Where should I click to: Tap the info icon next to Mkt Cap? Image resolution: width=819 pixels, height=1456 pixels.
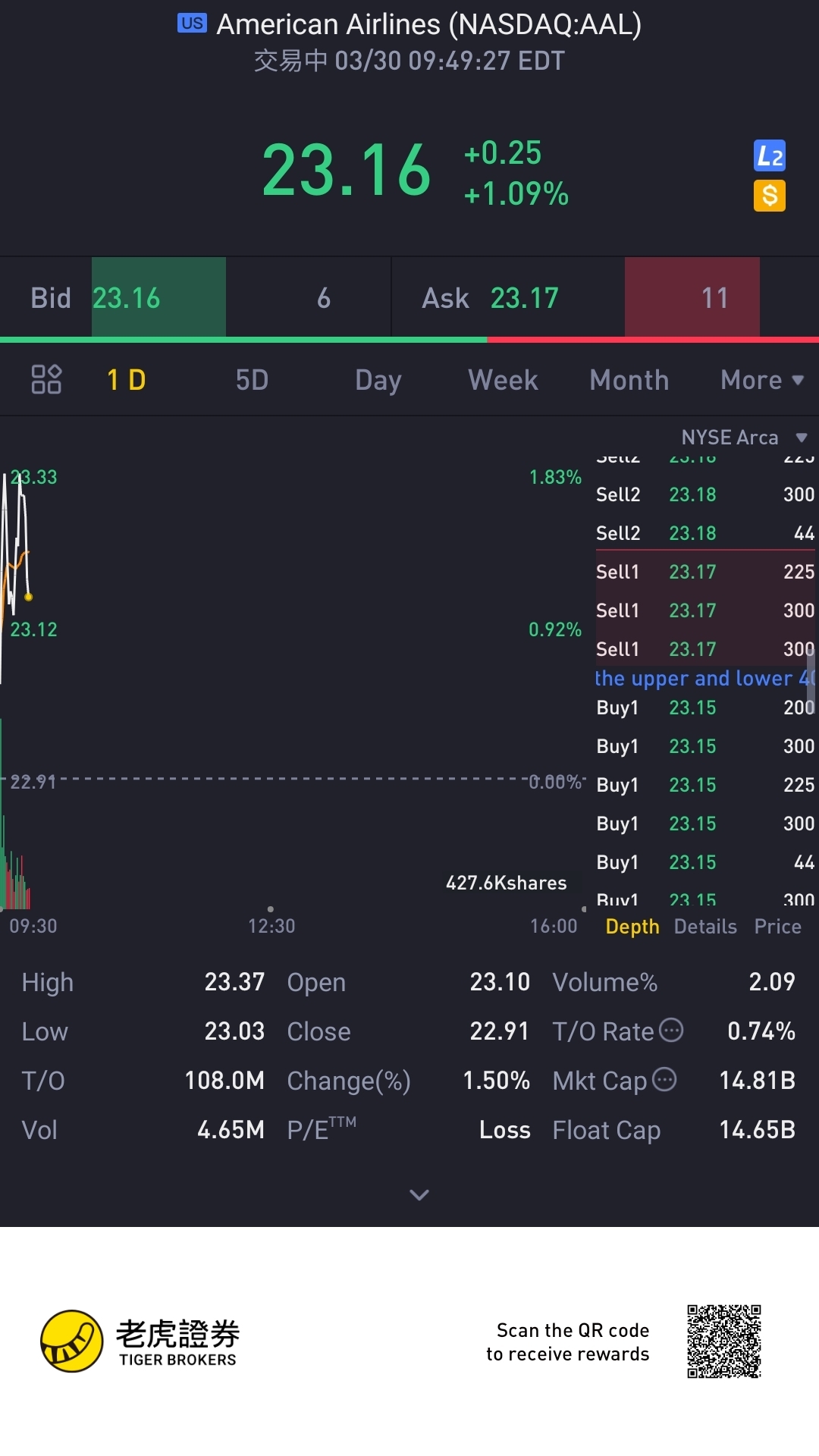pos(664,1079)
